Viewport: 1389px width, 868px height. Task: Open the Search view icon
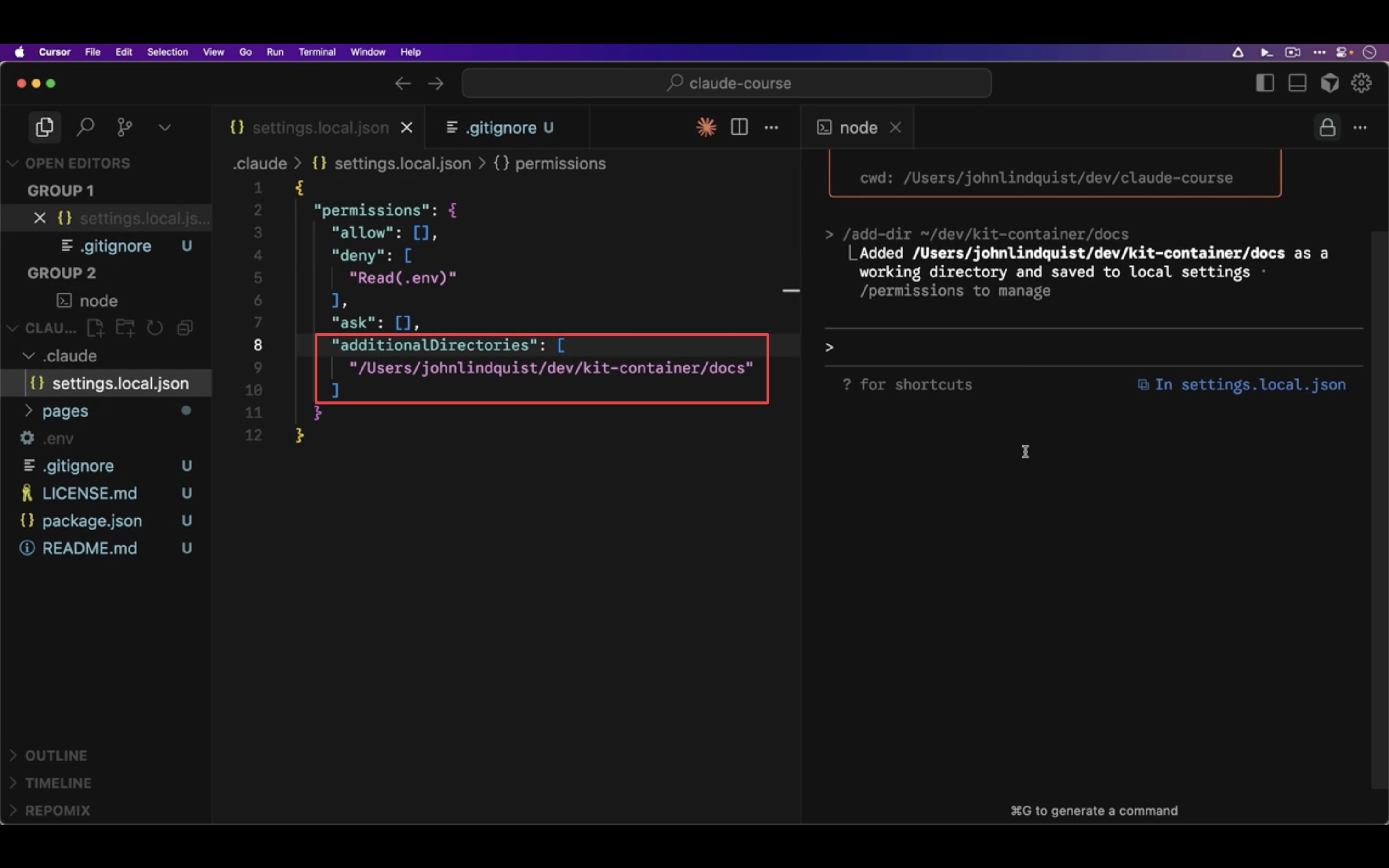[x=85, y=127]
